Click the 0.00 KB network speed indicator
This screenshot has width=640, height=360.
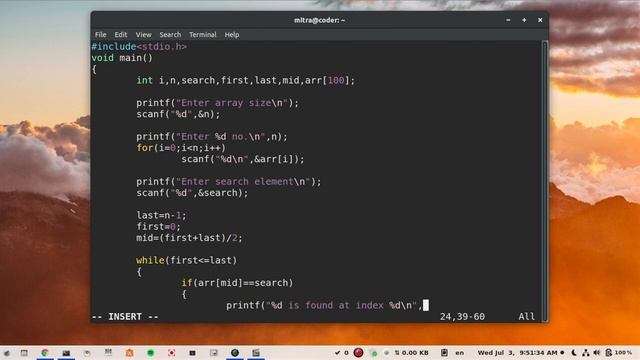click(411, 353)
